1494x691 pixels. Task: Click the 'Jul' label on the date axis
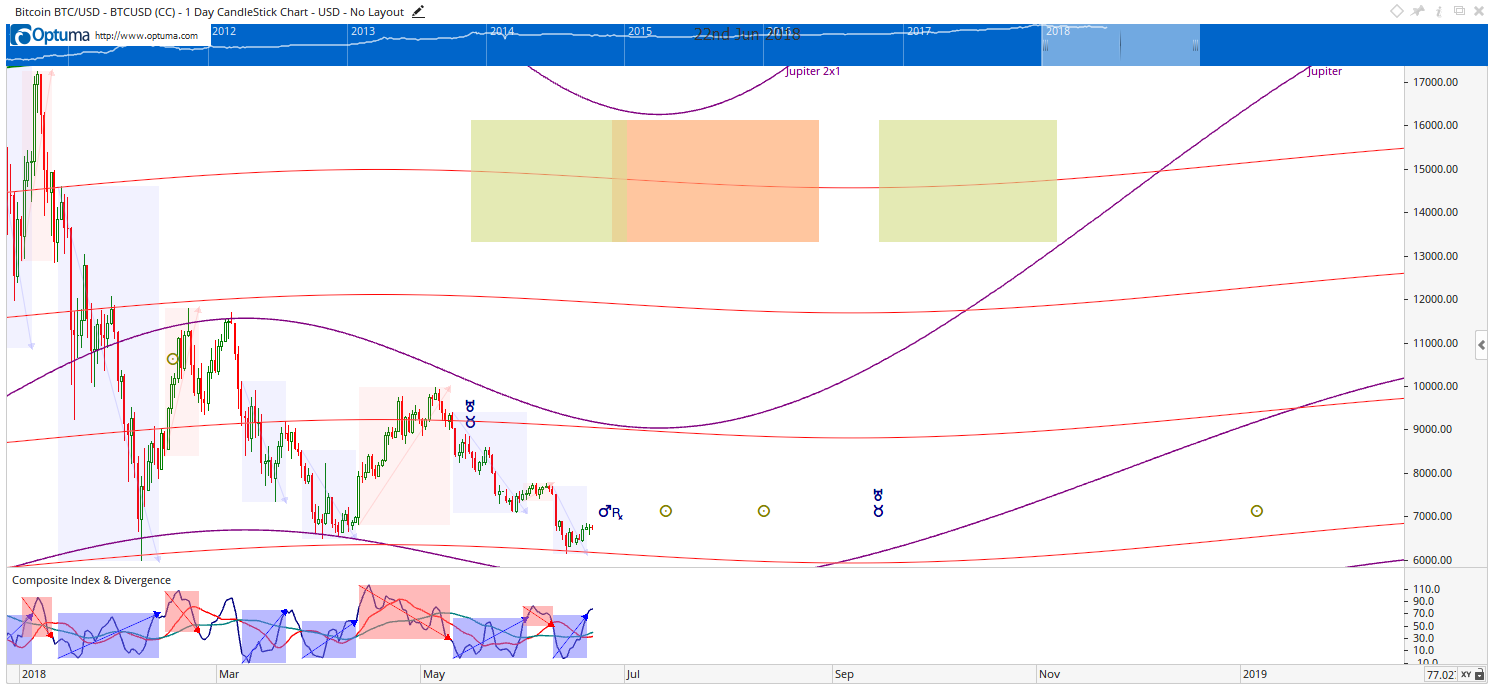point(633,674)
